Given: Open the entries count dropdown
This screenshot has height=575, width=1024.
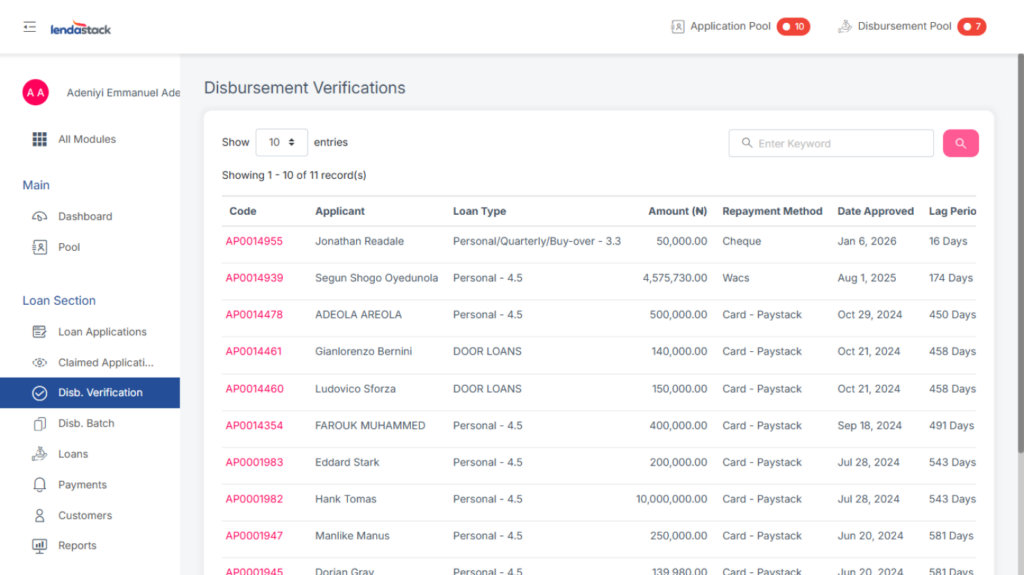Looking at the screenshot, I should pos(281,143).
